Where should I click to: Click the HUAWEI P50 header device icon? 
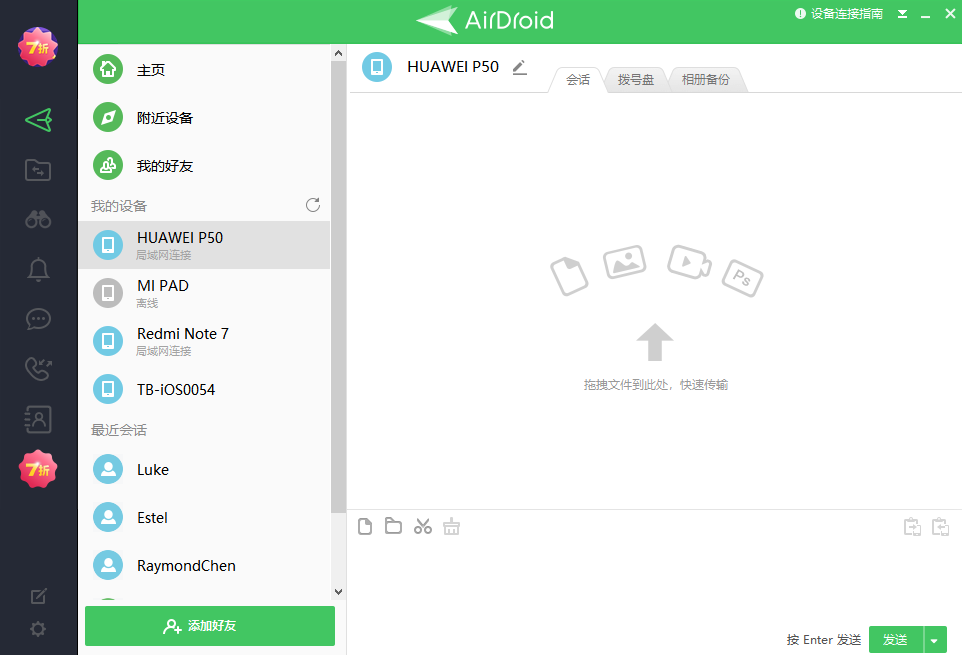click(377, 67)
